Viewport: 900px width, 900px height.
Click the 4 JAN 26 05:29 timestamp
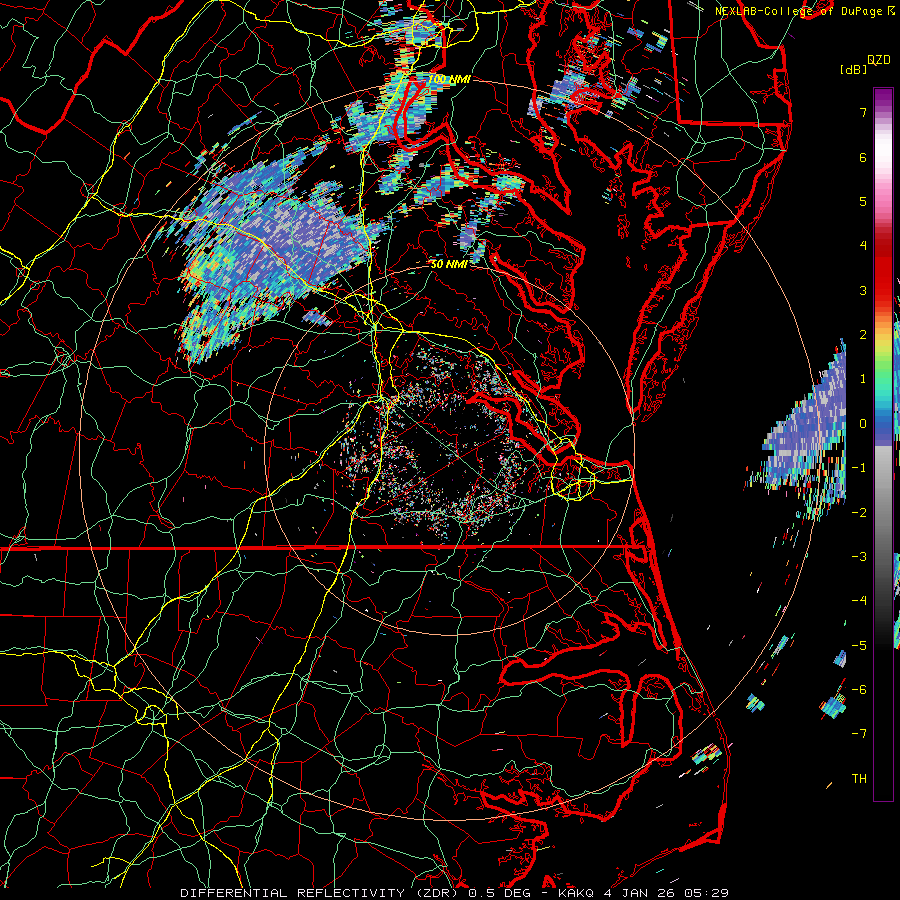click(666, 893)
